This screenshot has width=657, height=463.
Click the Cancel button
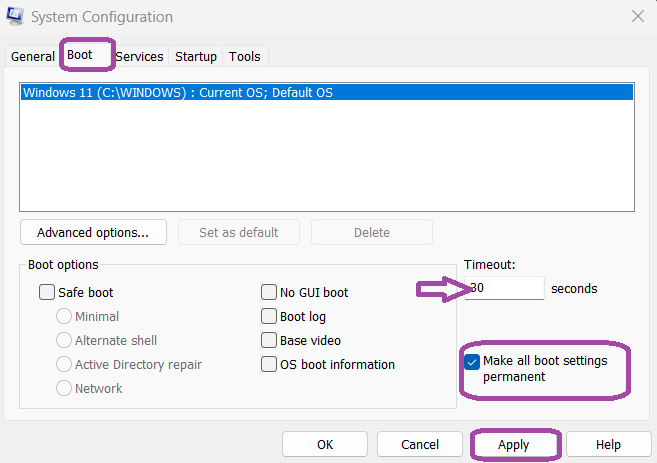420,444
